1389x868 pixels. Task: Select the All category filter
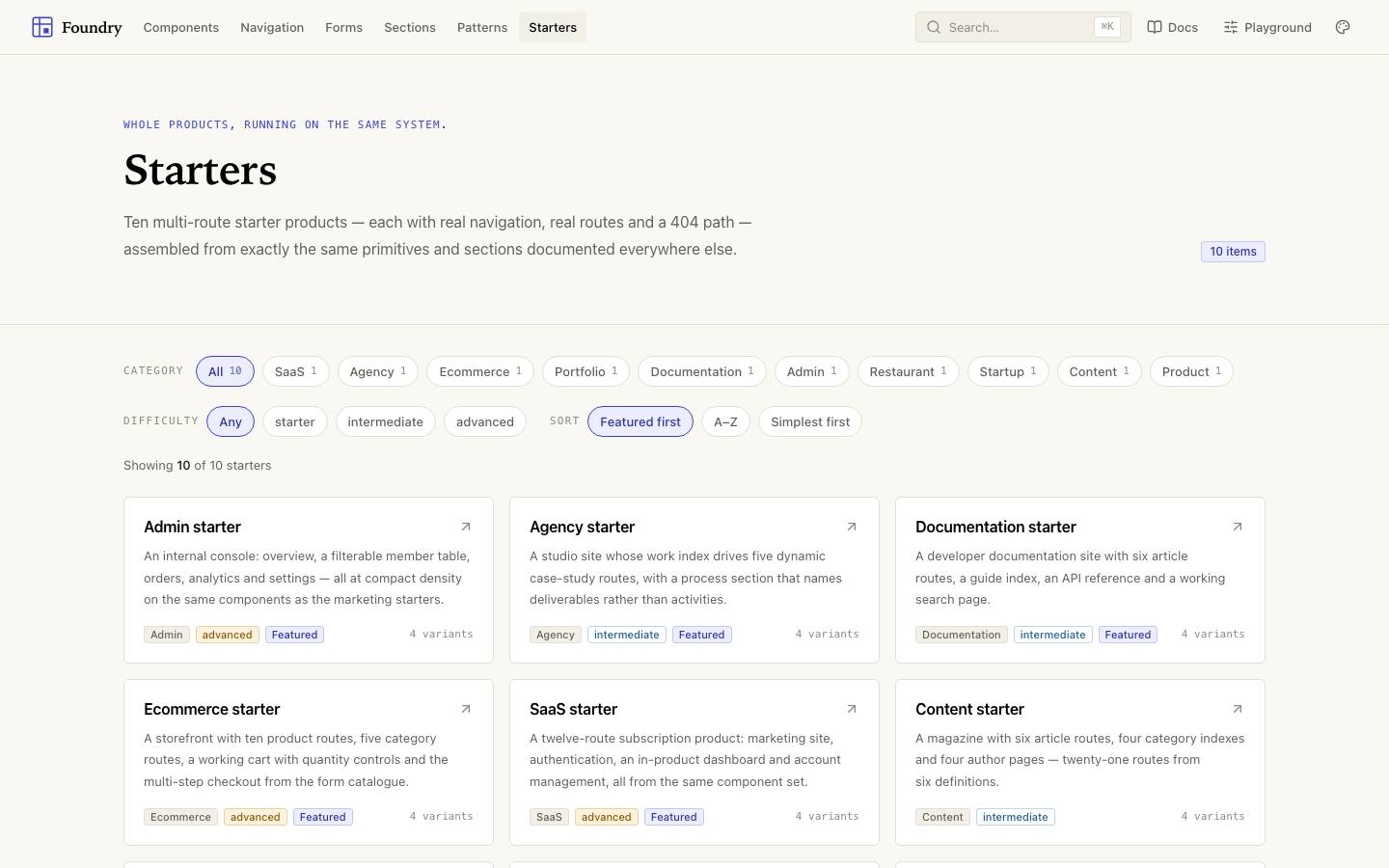tap(225, 371)
